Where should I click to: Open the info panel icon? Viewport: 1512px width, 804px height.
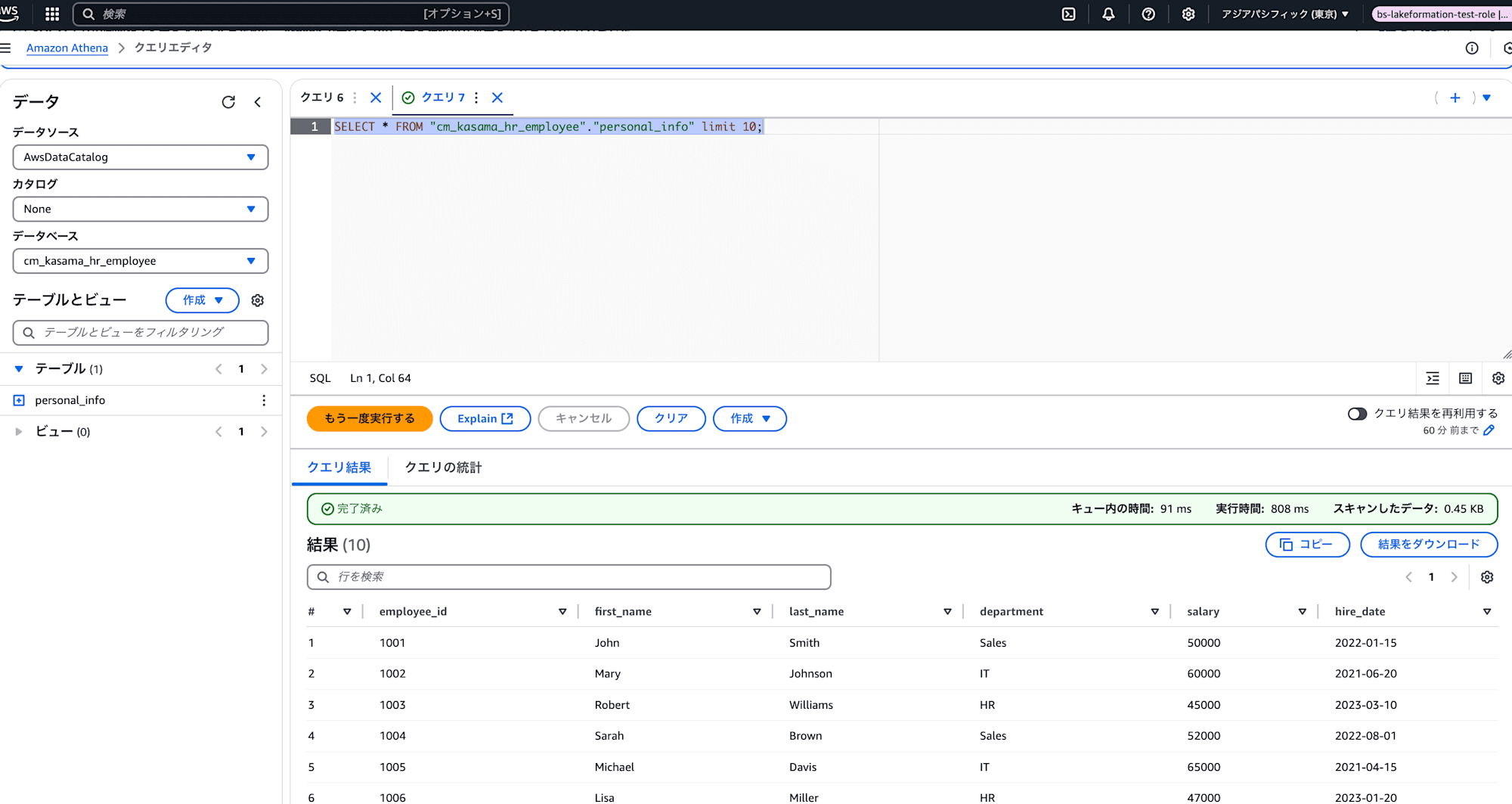coord(1472,48)
